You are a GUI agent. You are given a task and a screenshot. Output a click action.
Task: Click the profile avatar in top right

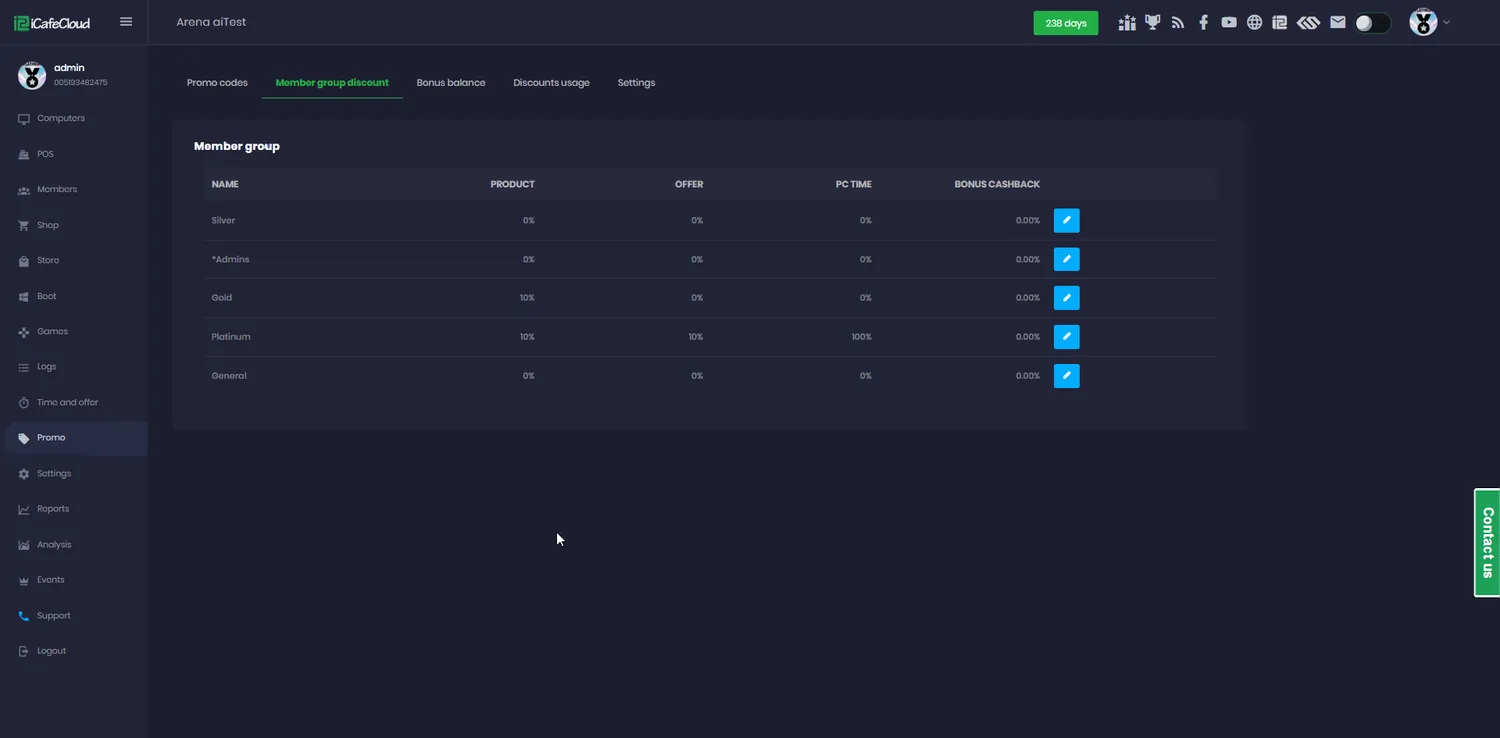[x=1423, y=22]
